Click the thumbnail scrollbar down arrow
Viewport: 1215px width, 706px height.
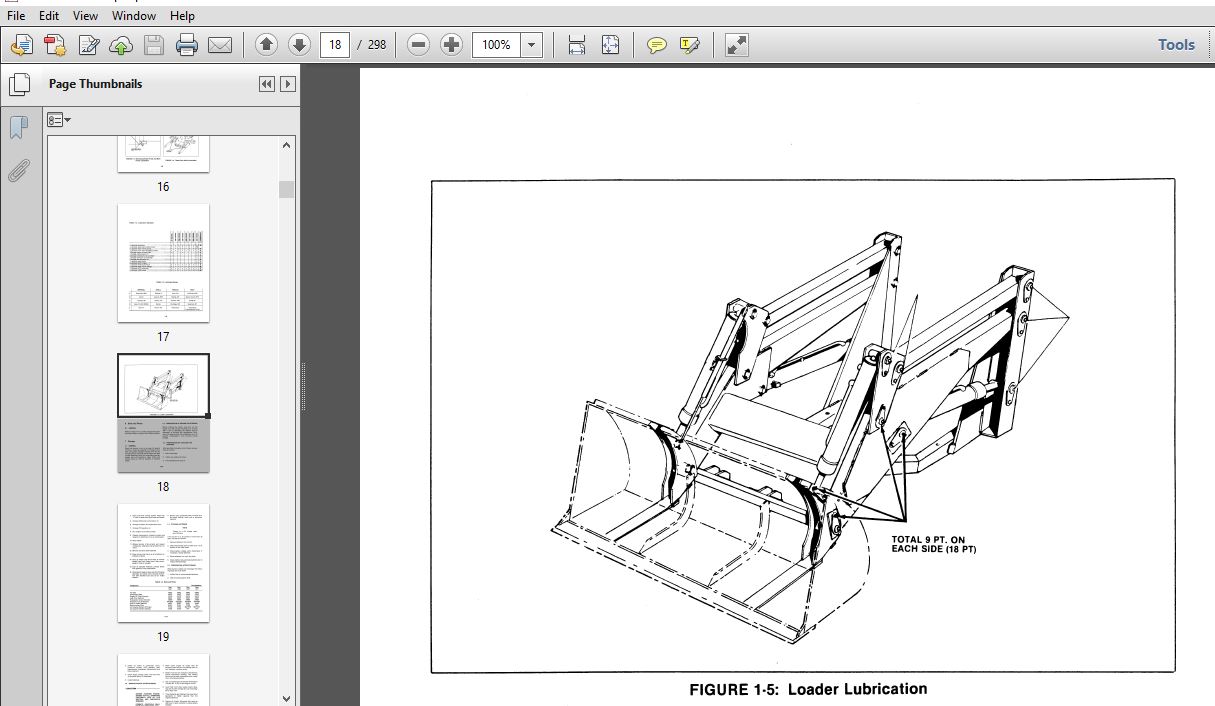point(287,697)
